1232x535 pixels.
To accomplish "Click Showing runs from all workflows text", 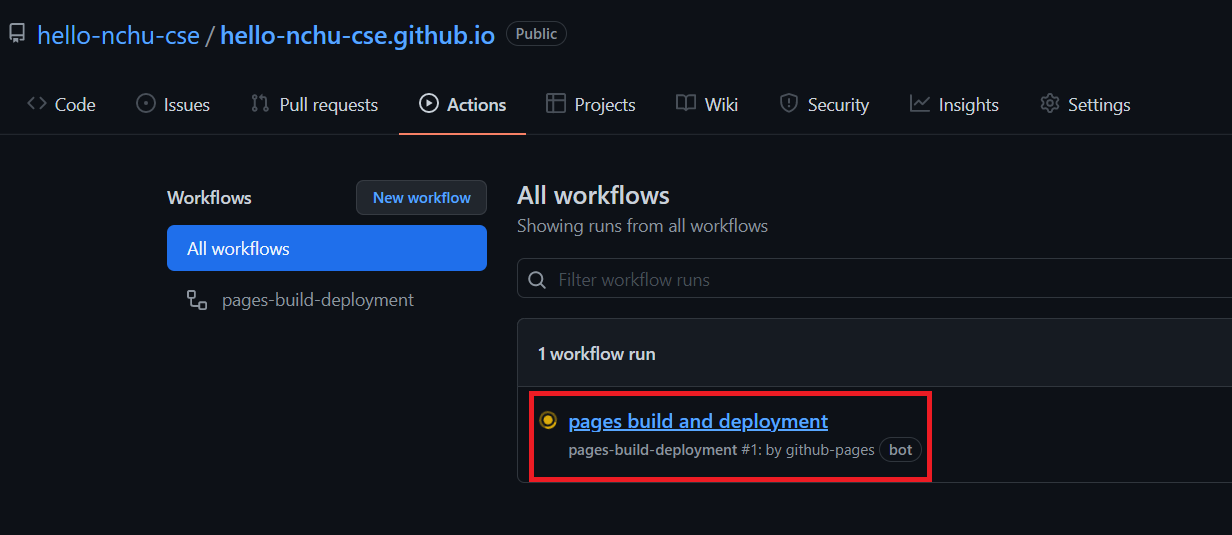I will [642, 226].
